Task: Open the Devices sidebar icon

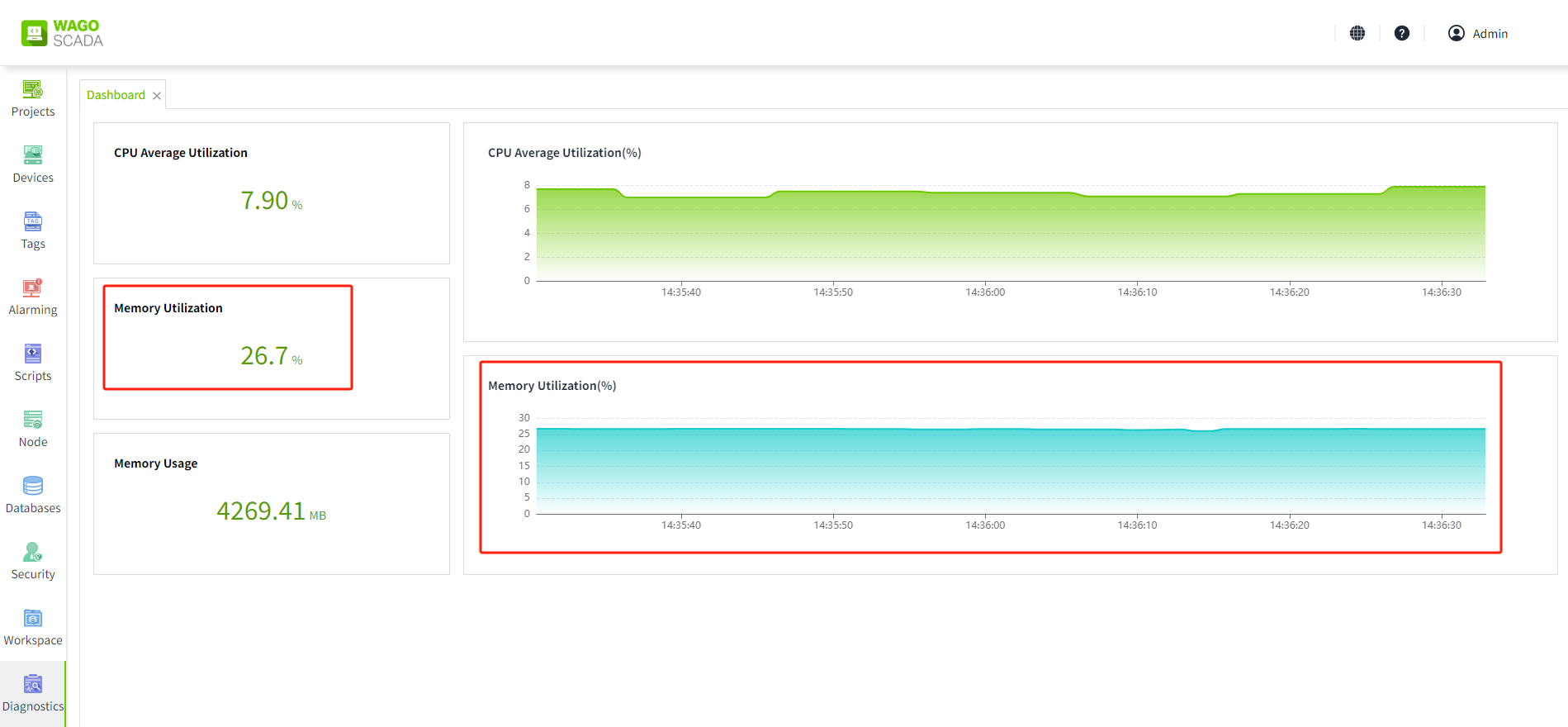Action: [33, 155]
